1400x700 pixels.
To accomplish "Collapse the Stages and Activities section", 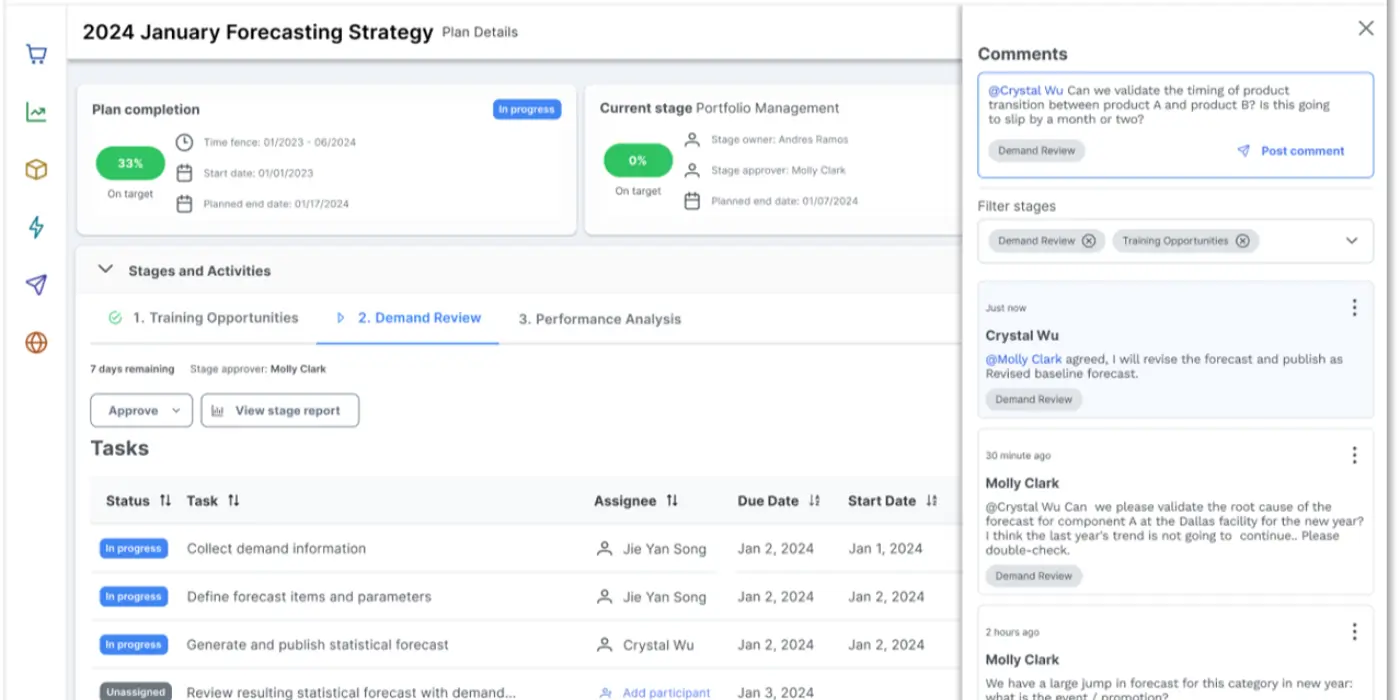I will [x=105, y=269].
